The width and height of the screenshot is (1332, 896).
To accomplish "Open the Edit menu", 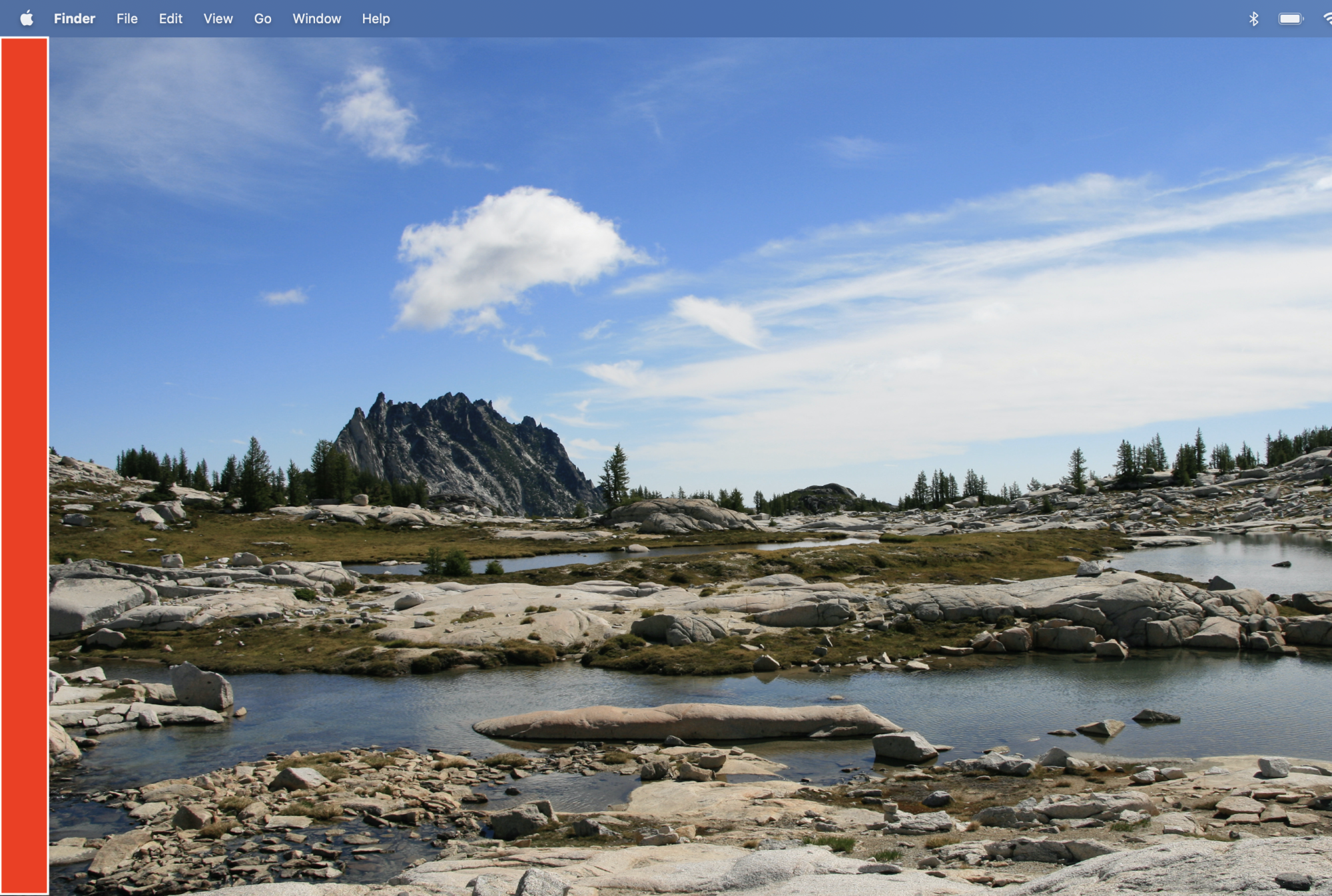I will (170, 19).
